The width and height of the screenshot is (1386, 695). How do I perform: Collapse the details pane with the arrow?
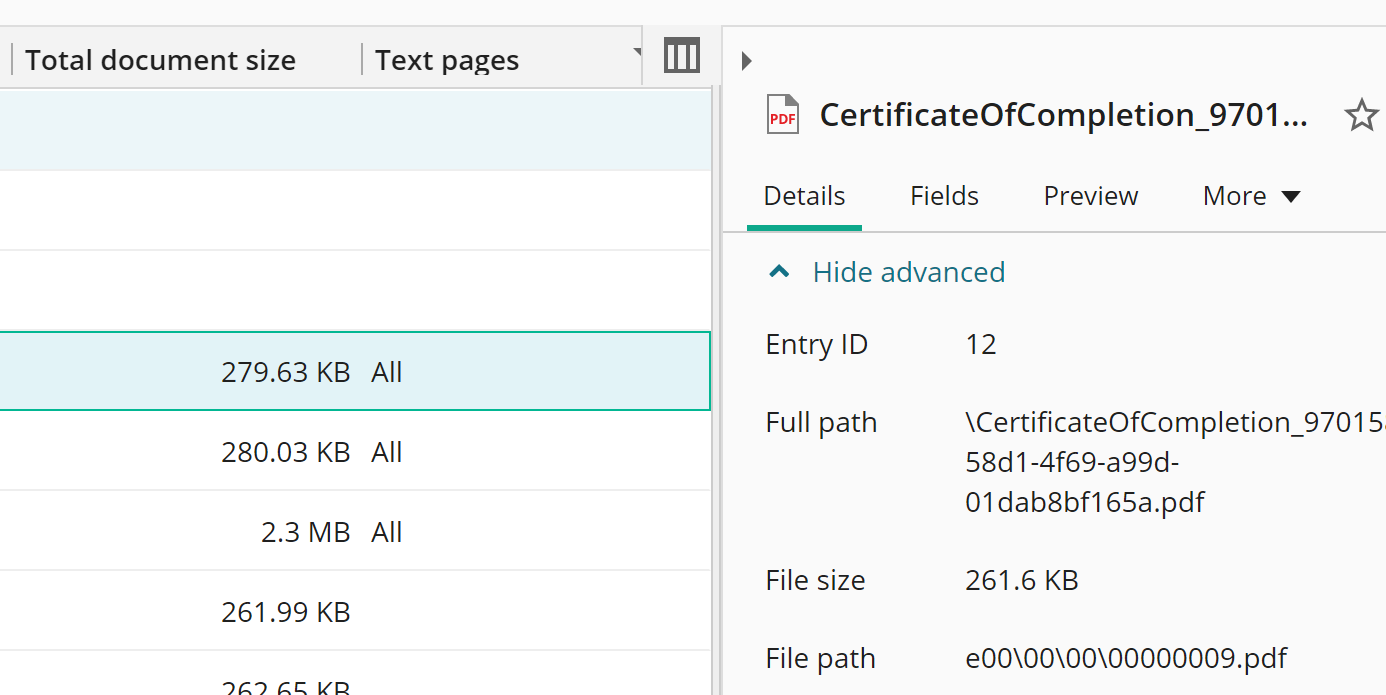click(746, 61)
